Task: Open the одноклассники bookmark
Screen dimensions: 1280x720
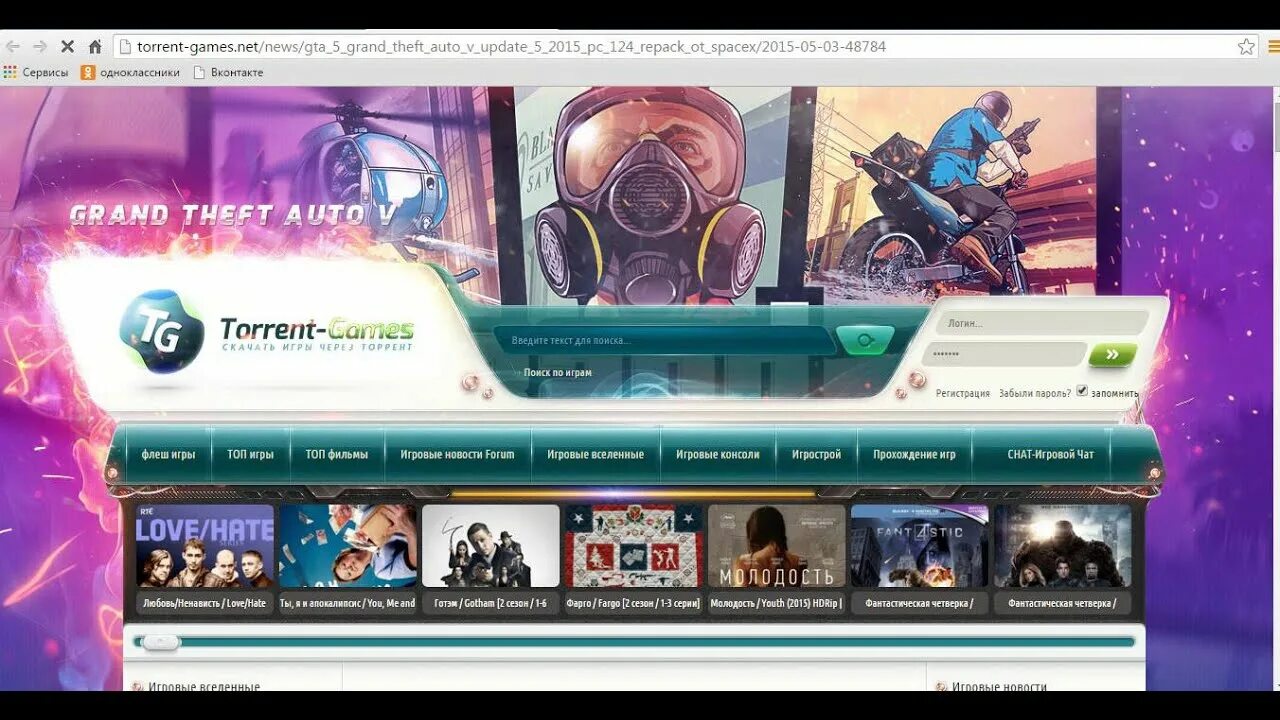Action: coord(131,72)
